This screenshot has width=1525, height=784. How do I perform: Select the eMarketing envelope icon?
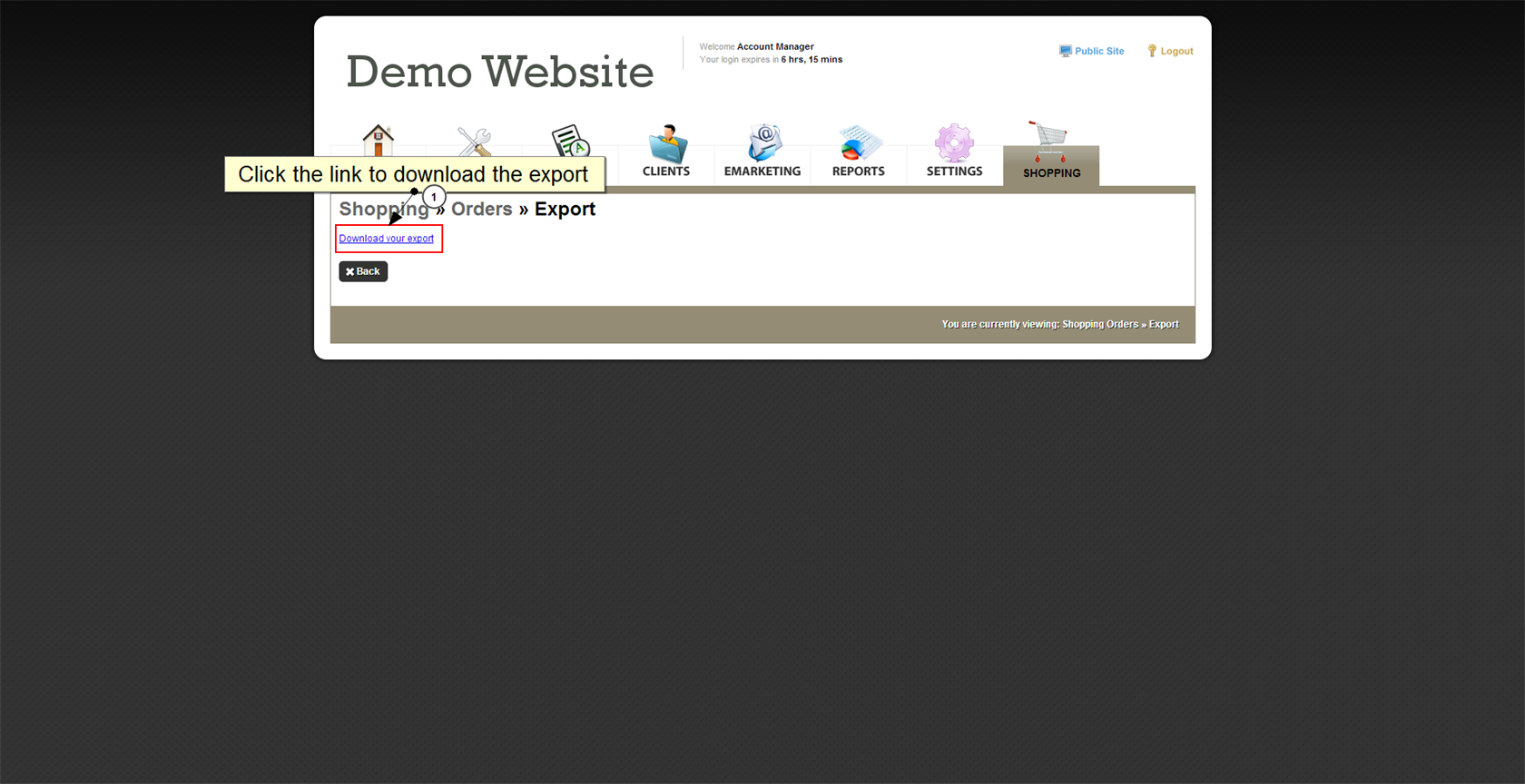tap(763, 143)
